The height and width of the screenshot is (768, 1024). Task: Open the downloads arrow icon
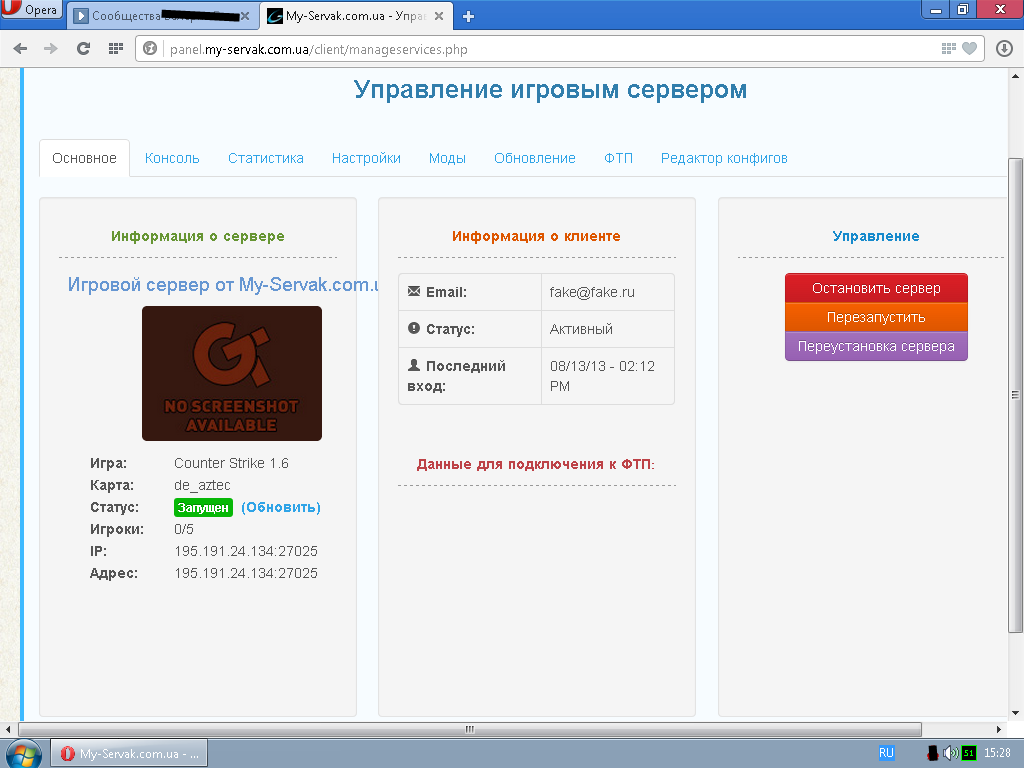(1004, 48)
